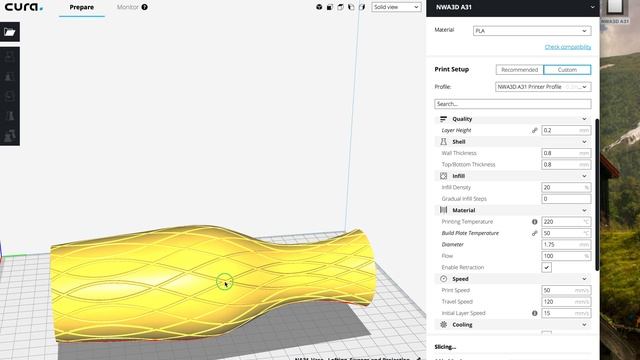The image size is (640, 360).
Task: Click the settings panel vertical scrollbar
Action: pyautogui.click(x=597, y=194)
